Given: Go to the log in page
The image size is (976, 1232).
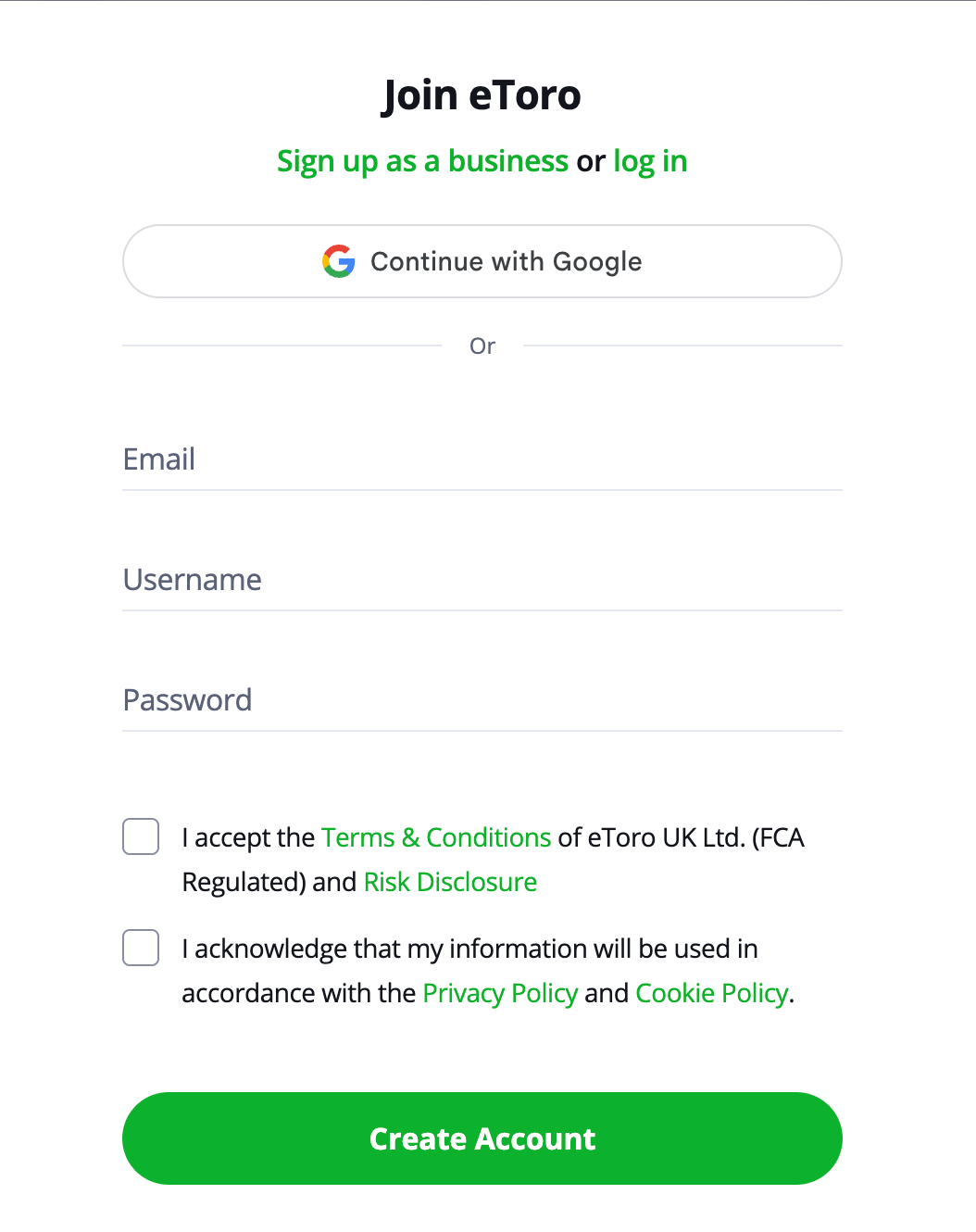Looking at the screenshot, I should tap(649, 160).
